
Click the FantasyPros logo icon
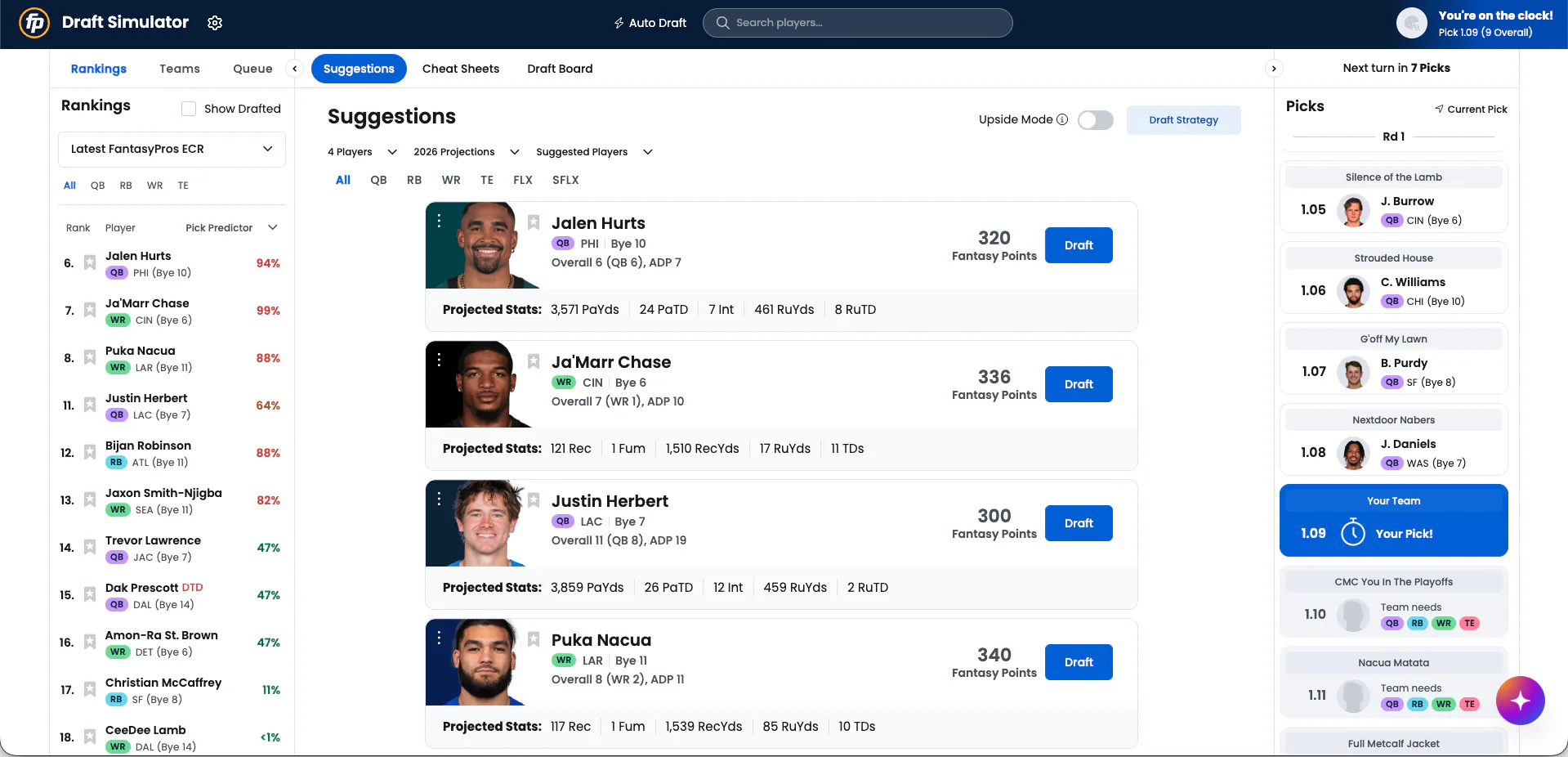pyautogui.click(x=34, y=23)
